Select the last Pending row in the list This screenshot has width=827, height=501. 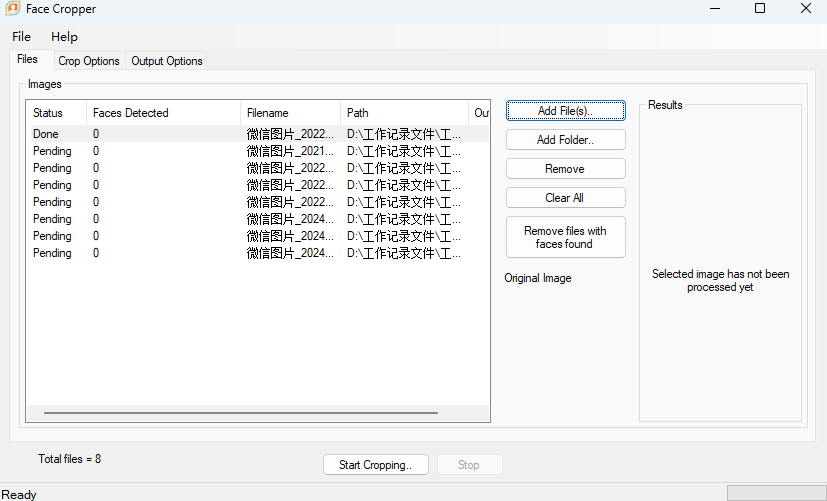[258, 253]
